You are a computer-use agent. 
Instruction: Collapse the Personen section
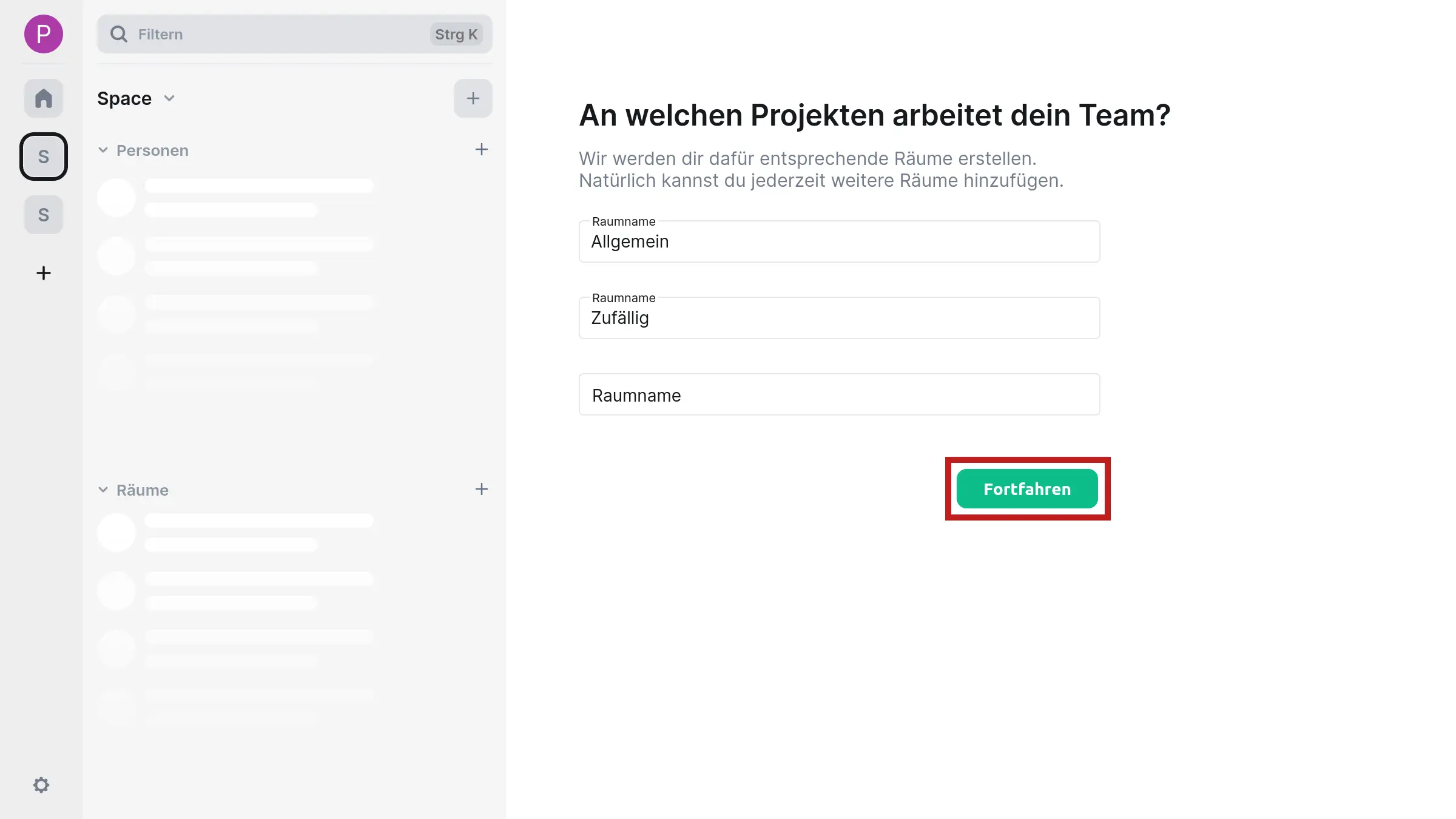point(103,150)
